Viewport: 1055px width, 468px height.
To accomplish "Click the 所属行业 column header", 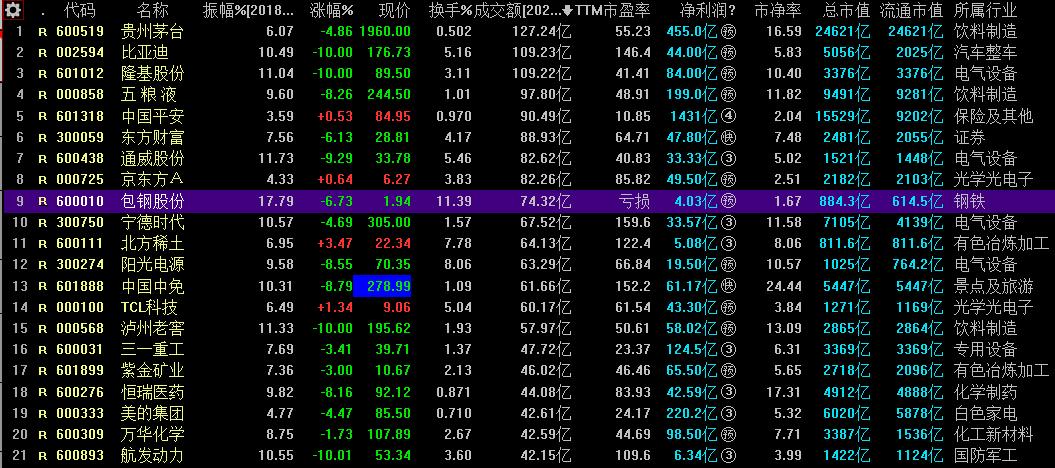I will [986, 10].
